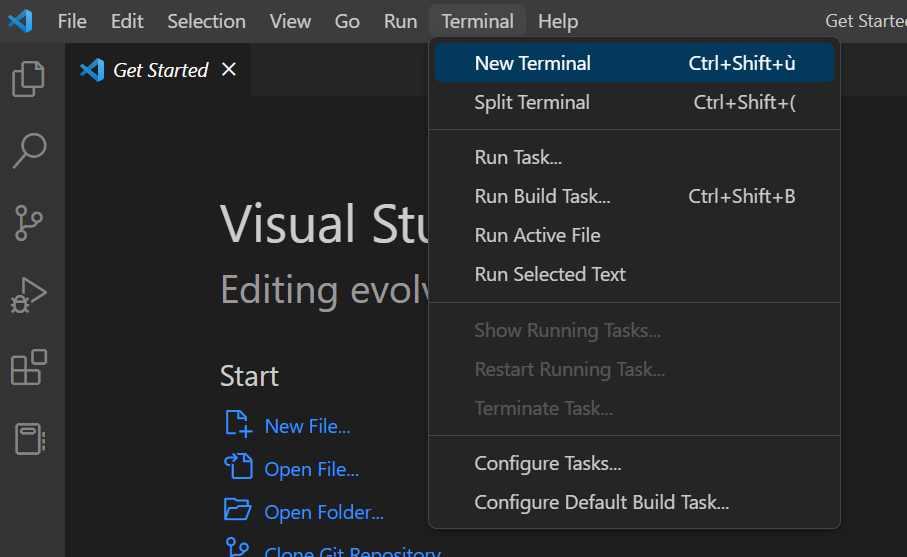The width and height of the screenshot is (907, 557).
Task: Open the Search view in activity bar
Action: [x=28, y=150]
